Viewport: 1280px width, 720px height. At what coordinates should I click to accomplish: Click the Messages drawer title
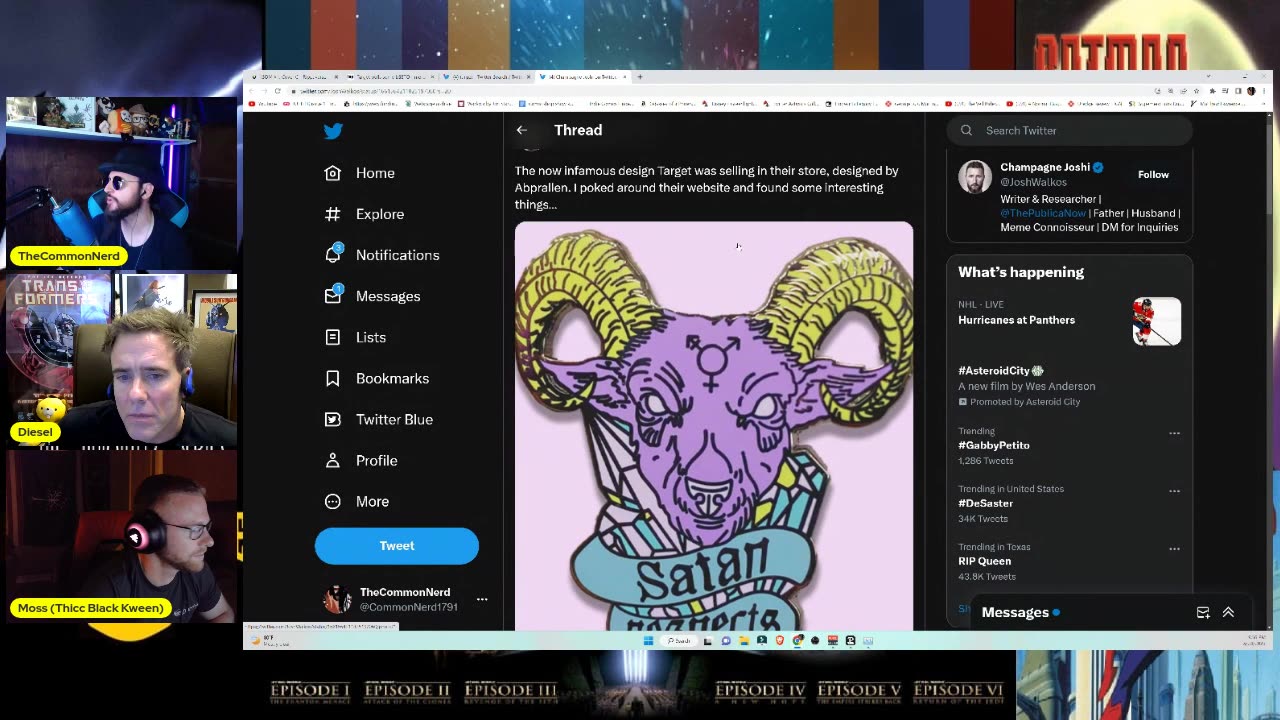[x=1015, y=612]
